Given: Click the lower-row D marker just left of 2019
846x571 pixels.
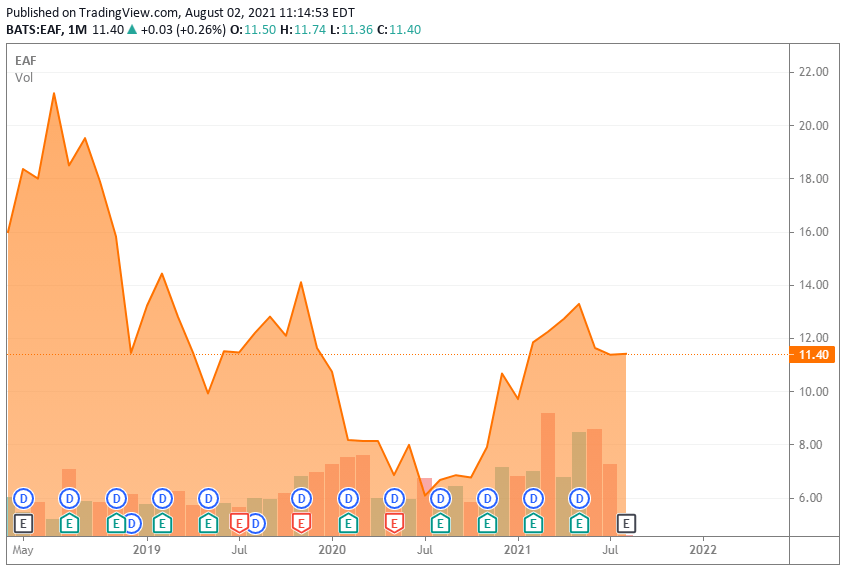Looking at the screenshot, I should (x=132, y=523).
